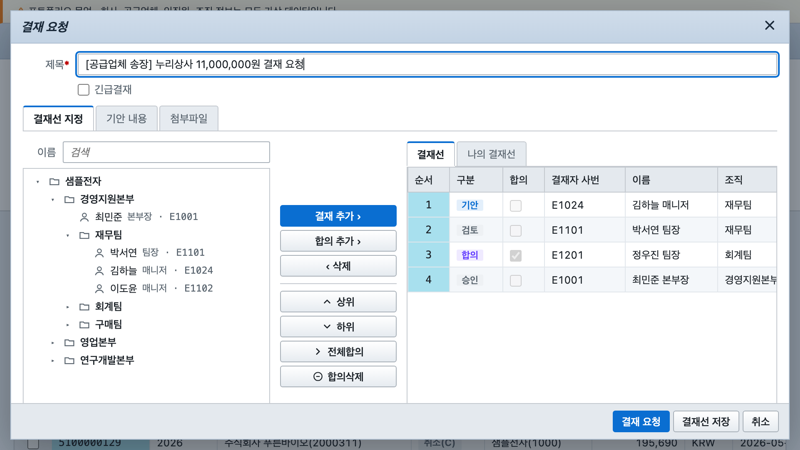Screen dimensions: 800x450
Task: Switch to the 결재선 지정 tab
Action: [58, 119]
